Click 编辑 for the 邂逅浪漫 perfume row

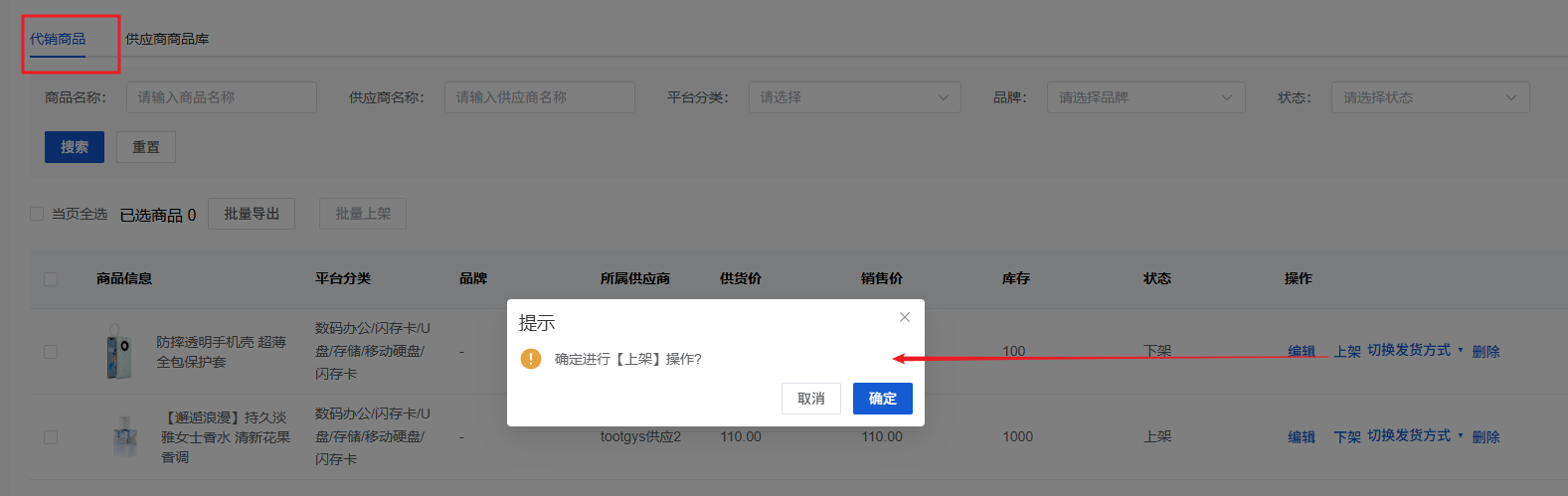(x=1302, y=436)
